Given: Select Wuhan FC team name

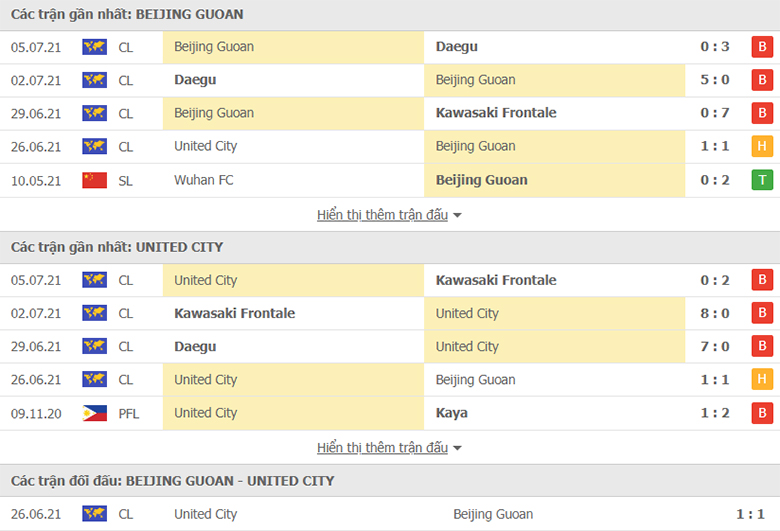Looking at the screenshot, I should tap(203, 180).
